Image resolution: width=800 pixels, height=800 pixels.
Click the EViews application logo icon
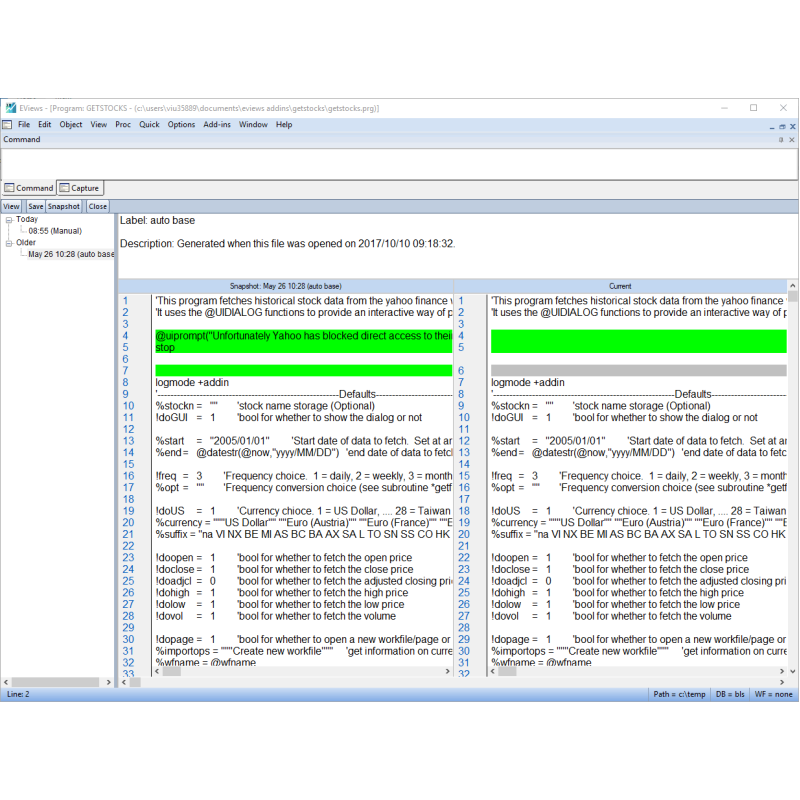pos(10,108)
